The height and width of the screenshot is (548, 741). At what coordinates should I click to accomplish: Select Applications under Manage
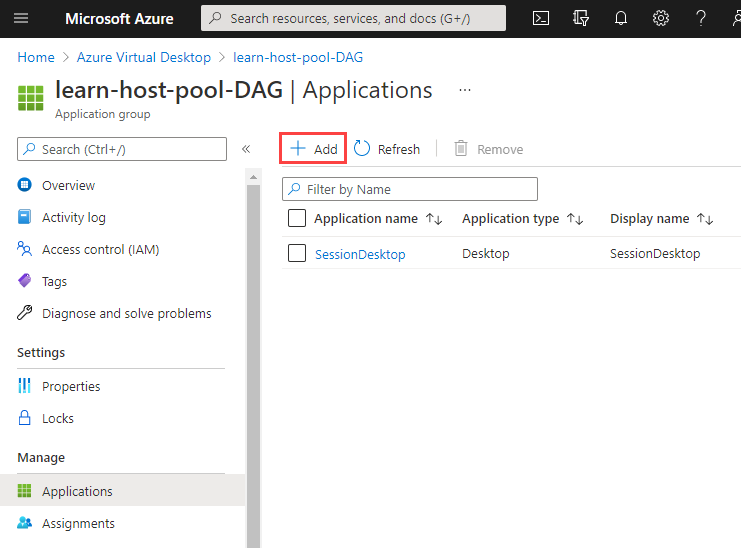pyautogui.click(x=123, y=491)
